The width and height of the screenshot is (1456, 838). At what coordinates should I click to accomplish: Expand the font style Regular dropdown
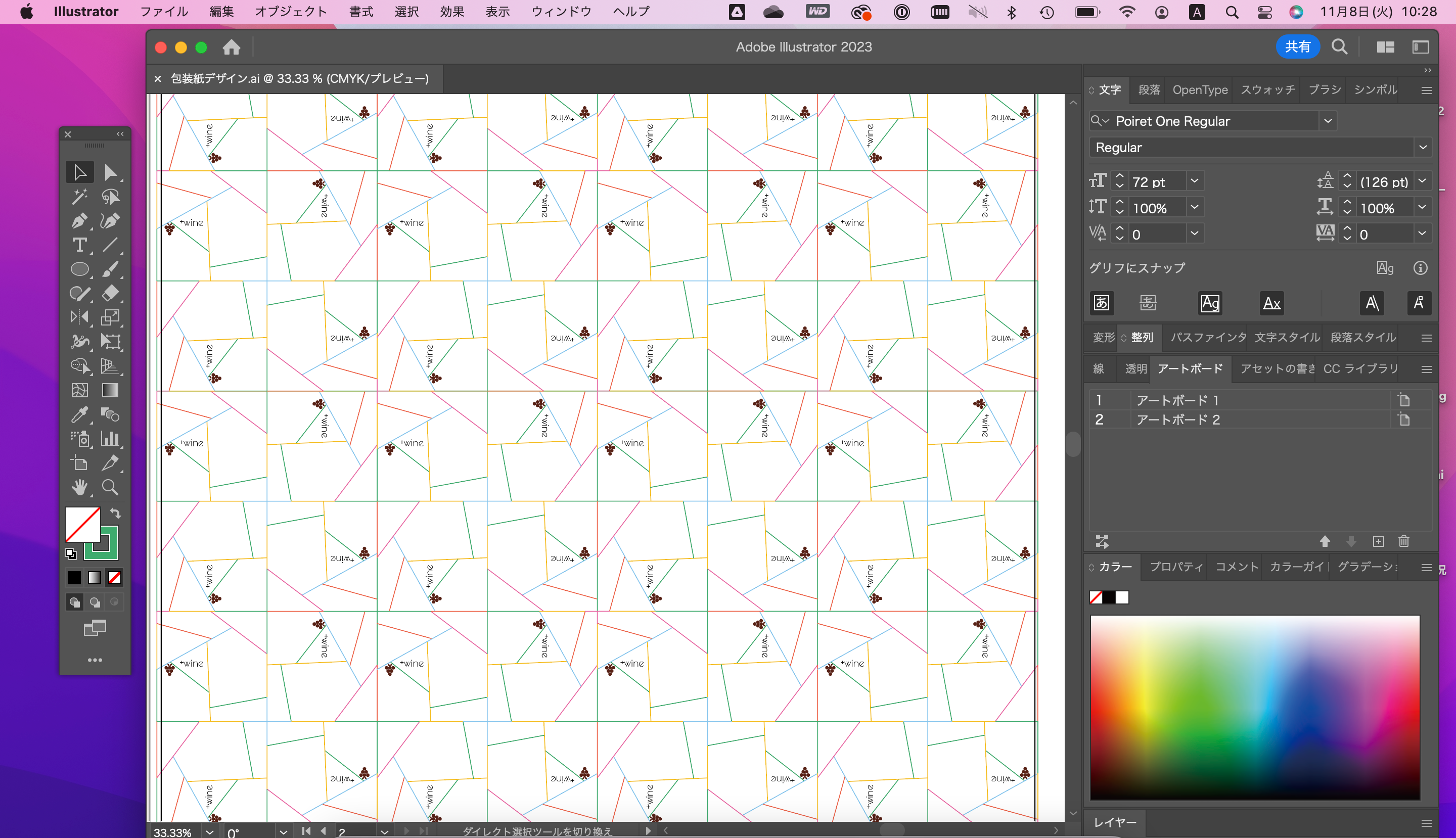coord(1423,148)
